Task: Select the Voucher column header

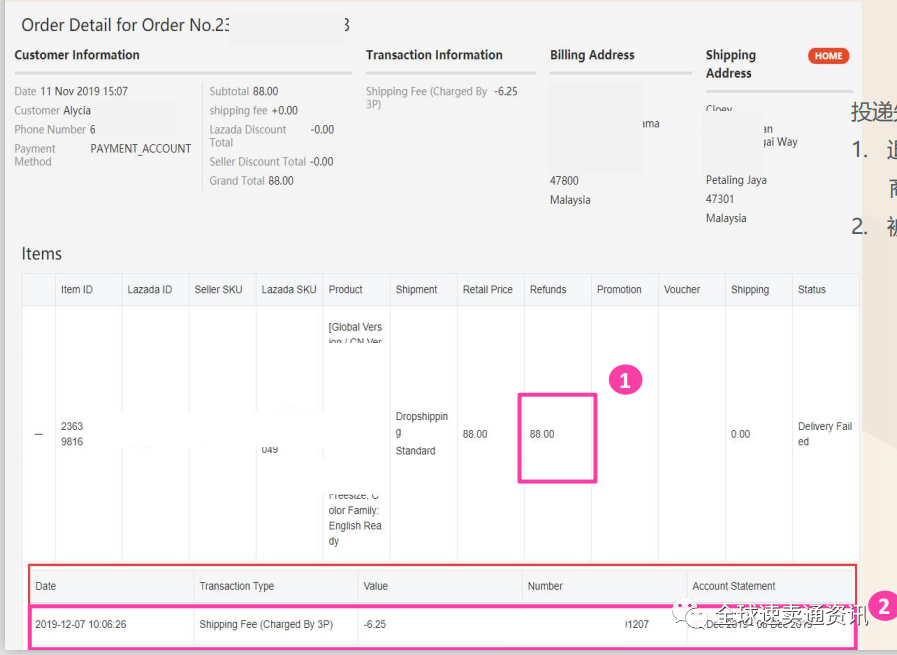Action: 681,289
